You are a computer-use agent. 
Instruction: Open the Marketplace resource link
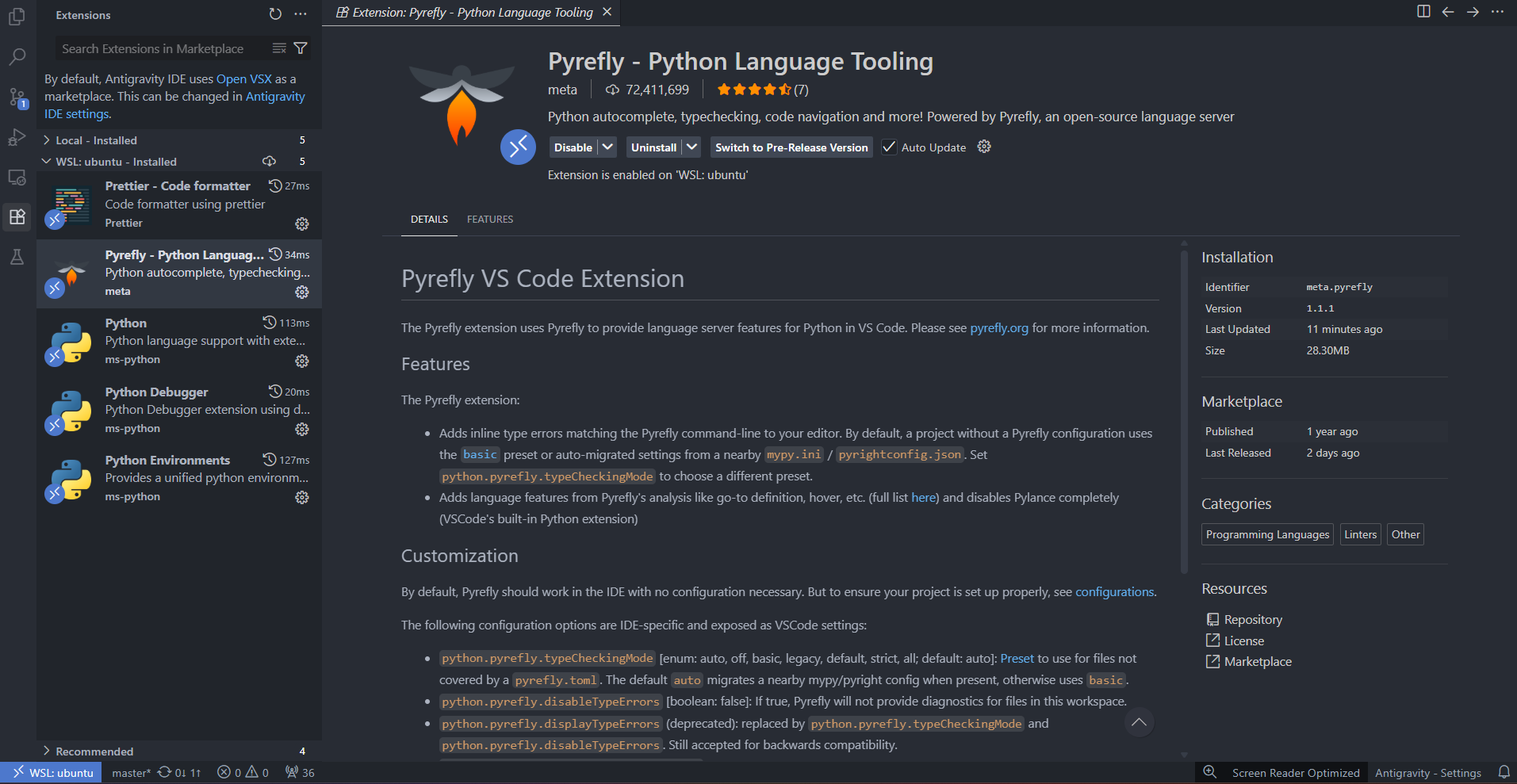coord(1258,661)
